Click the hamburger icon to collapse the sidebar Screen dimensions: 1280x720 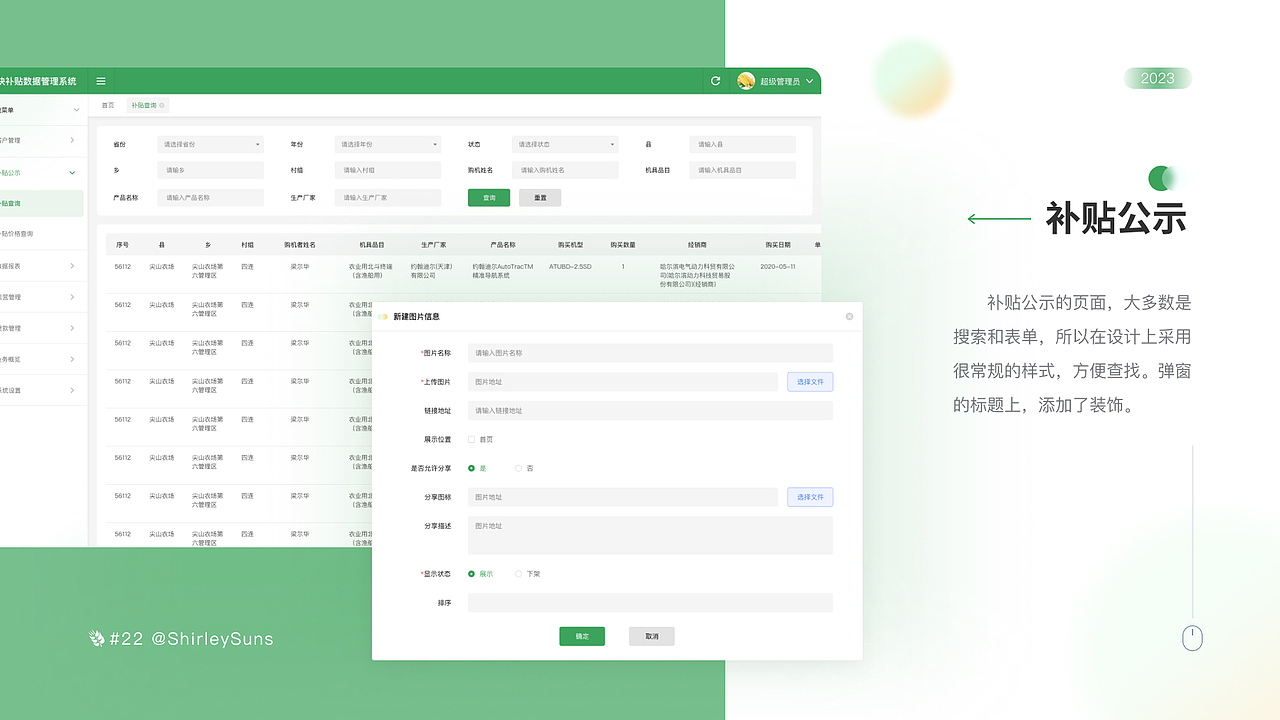click(x=100, y=81)
